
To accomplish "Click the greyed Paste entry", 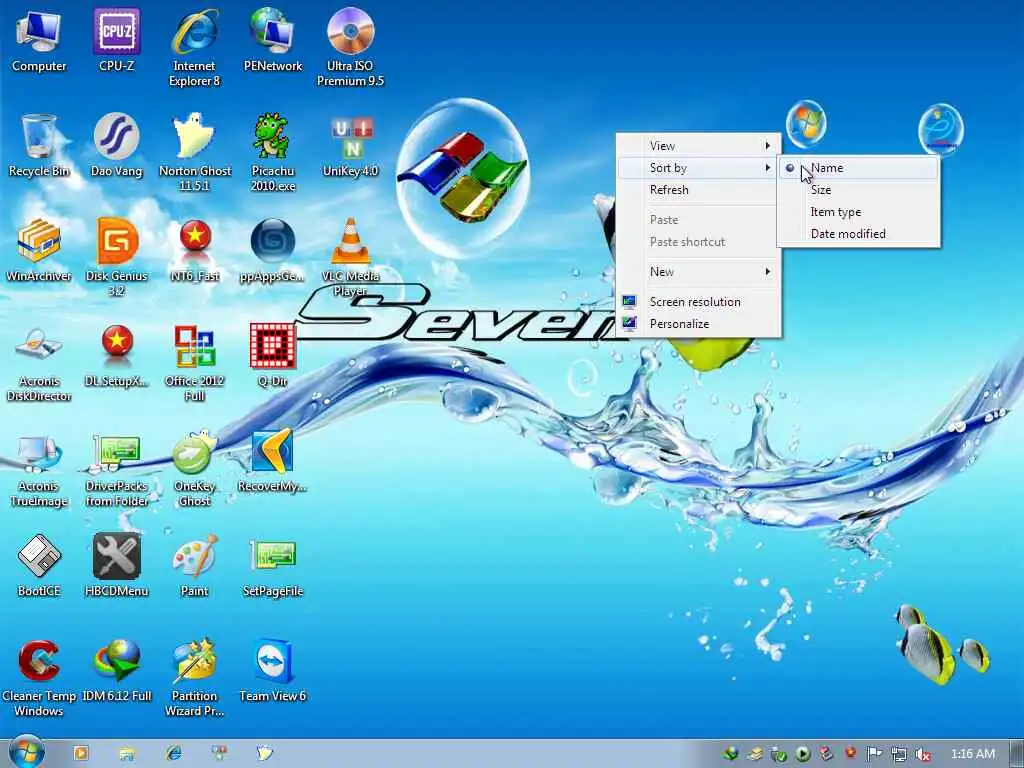I will pos(698,220).
